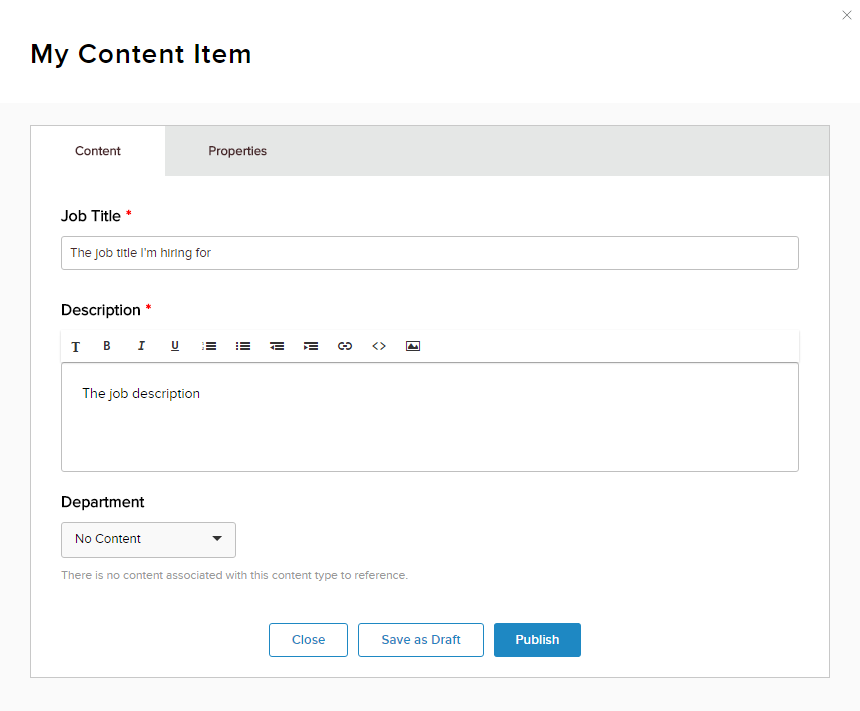The height and width of the screenshot is (711, 860).
Task: Apply underline formatting to description text
Action: [175, 346]
